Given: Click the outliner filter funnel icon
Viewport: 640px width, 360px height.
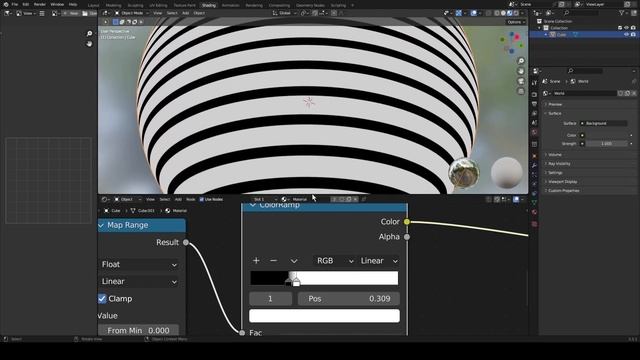Looking at the screenshot, I should 622,13.
